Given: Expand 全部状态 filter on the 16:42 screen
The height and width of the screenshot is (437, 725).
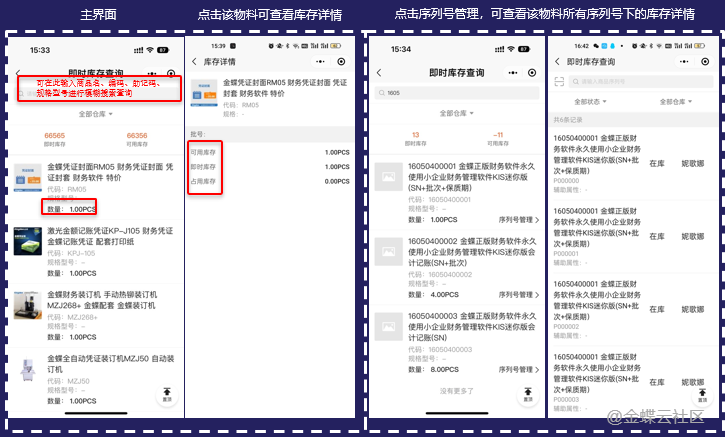Looking at the screenshot, I should coord(590,102).
